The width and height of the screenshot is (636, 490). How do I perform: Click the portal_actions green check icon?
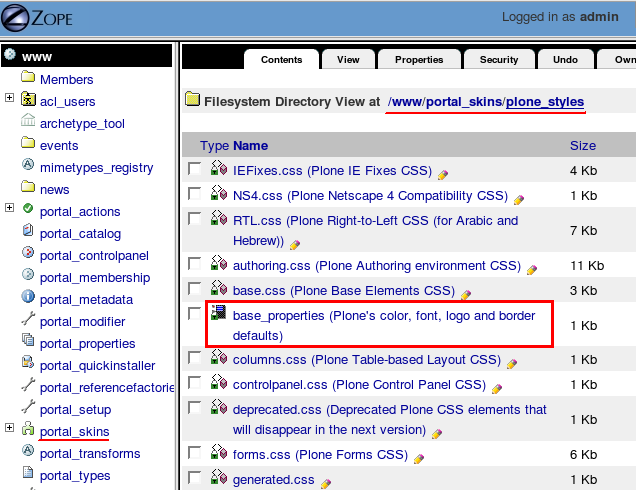(x=28, y=208)
